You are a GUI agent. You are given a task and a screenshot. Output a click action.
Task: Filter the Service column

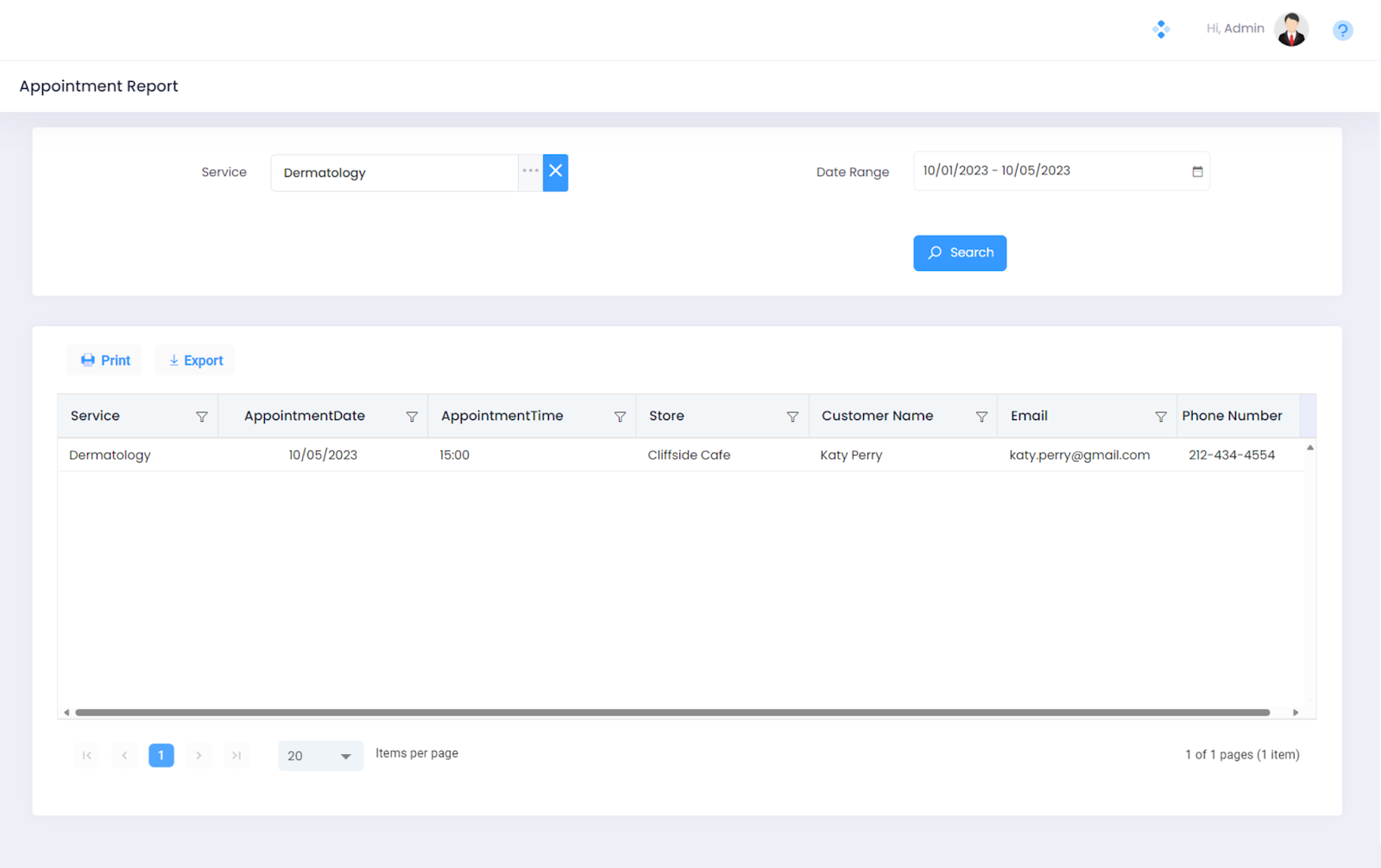[x=202, y=417]
